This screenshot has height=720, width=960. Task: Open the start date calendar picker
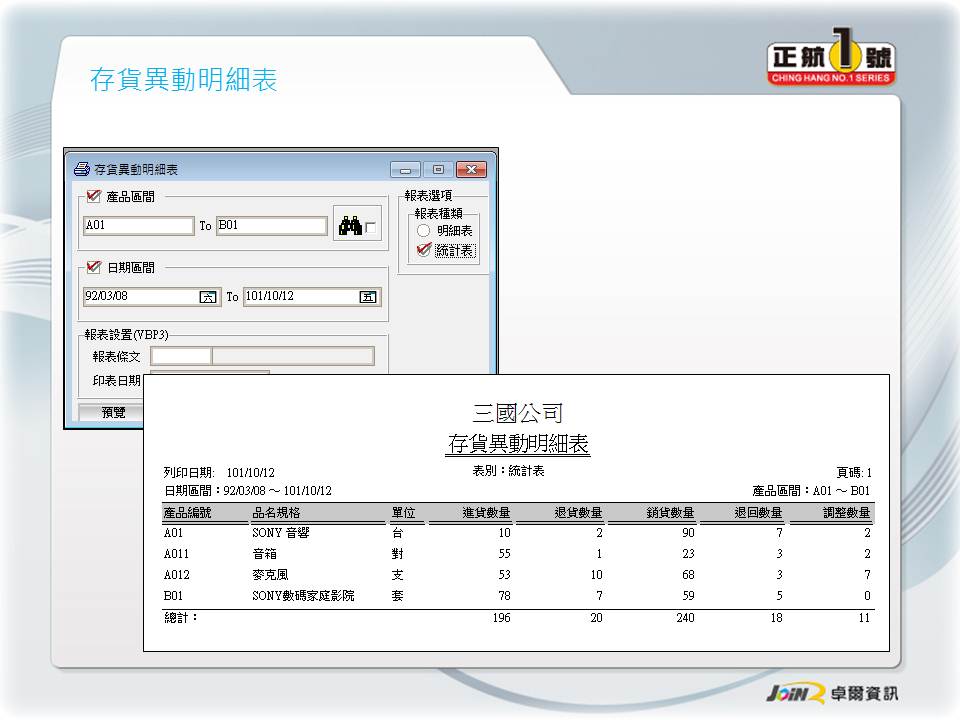coord(208,297)
